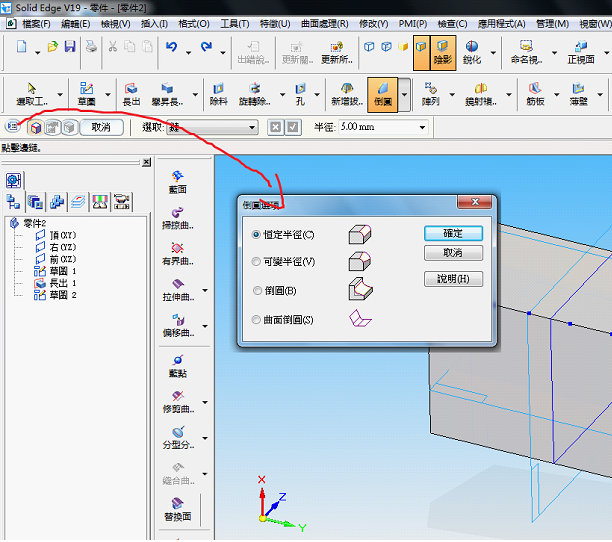Image resolution: width=612 pixels, height=542 pixels.
Task: Open the 命名視.. named views tool
Action: coord(526,53)
